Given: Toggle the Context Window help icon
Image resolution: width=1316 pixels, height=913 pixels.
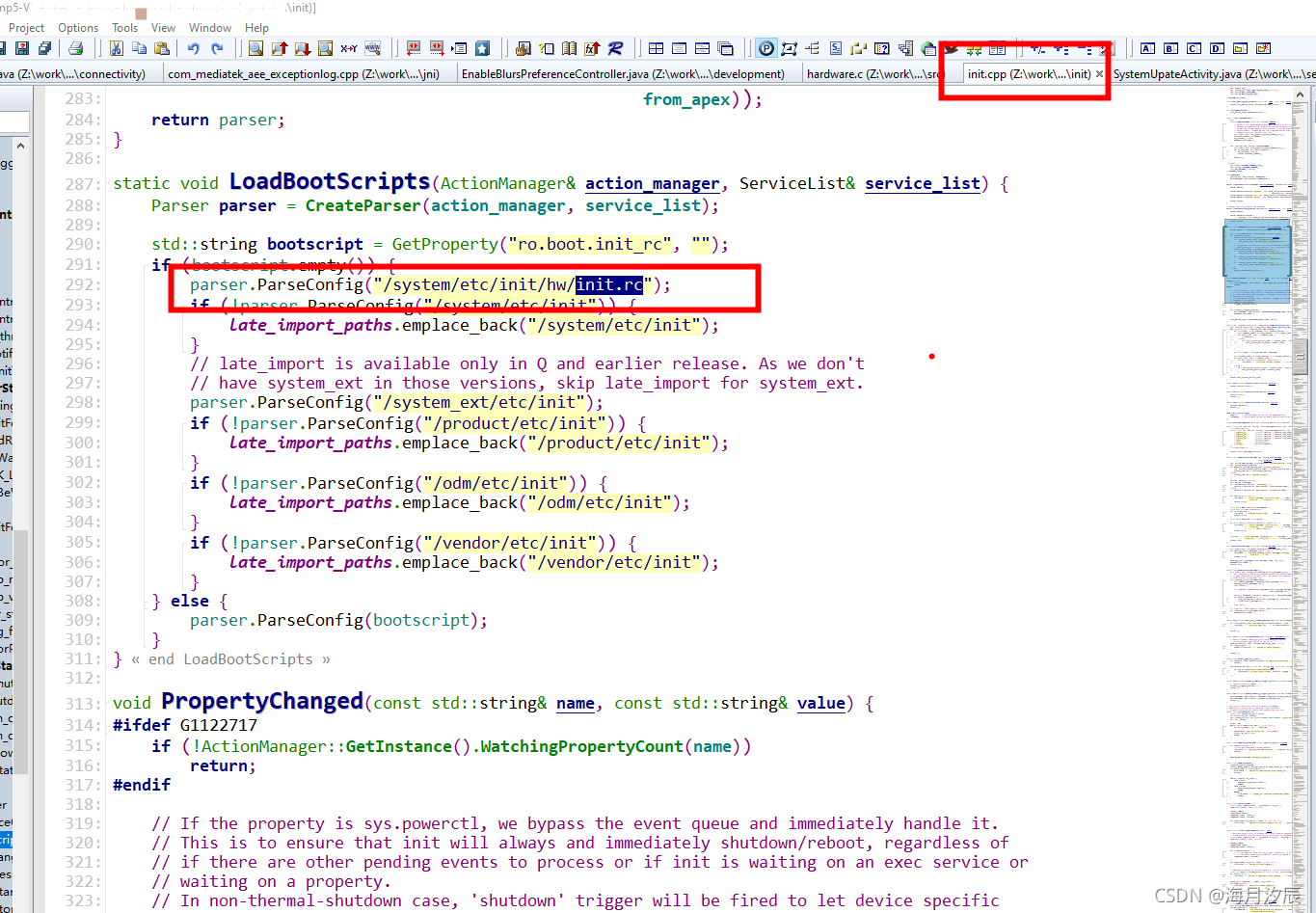Looking at the screenshot, I should point(882,48).
